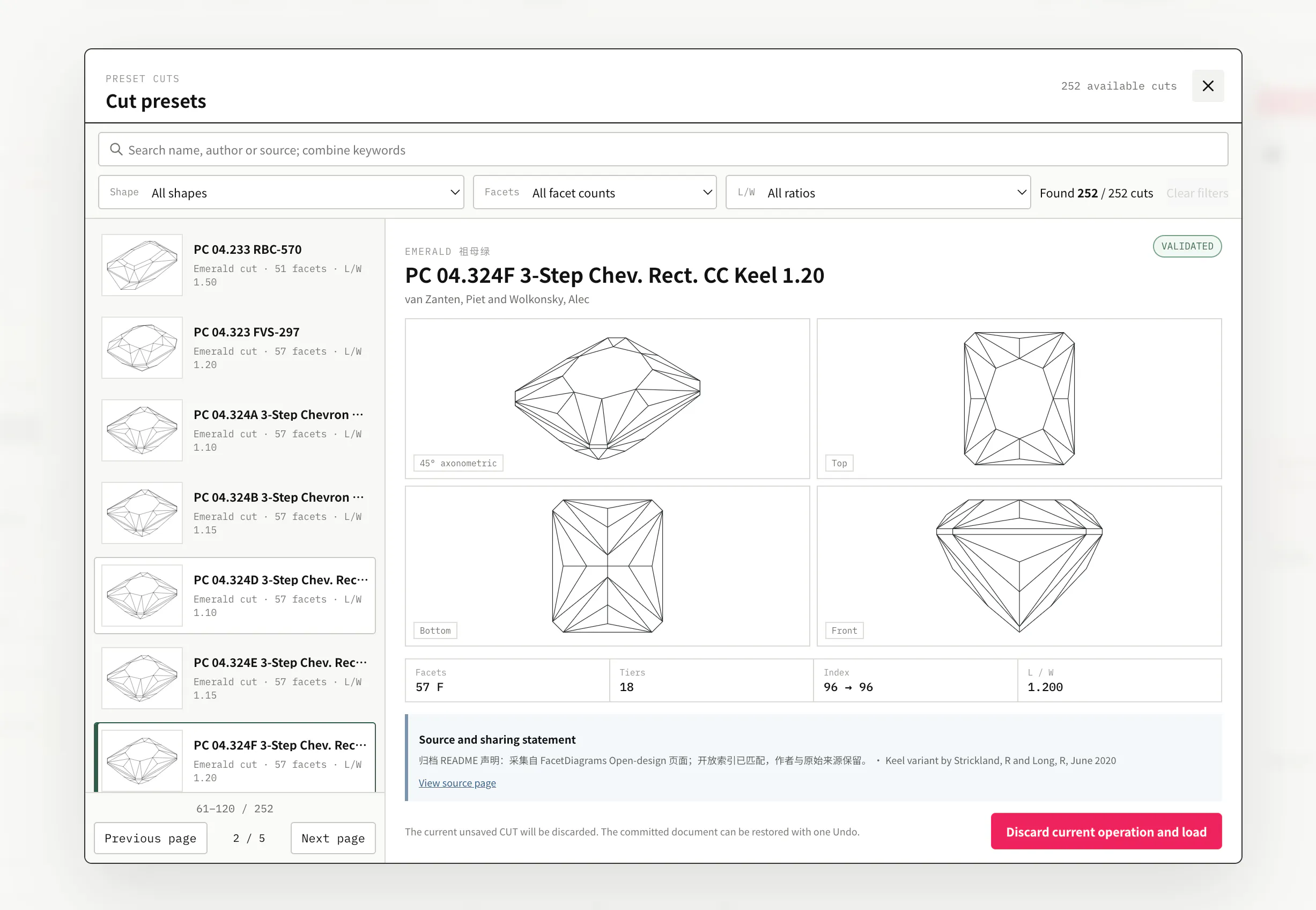
Task: Click the Facets 57 F stat cell
Action: [x=508, y=681]
